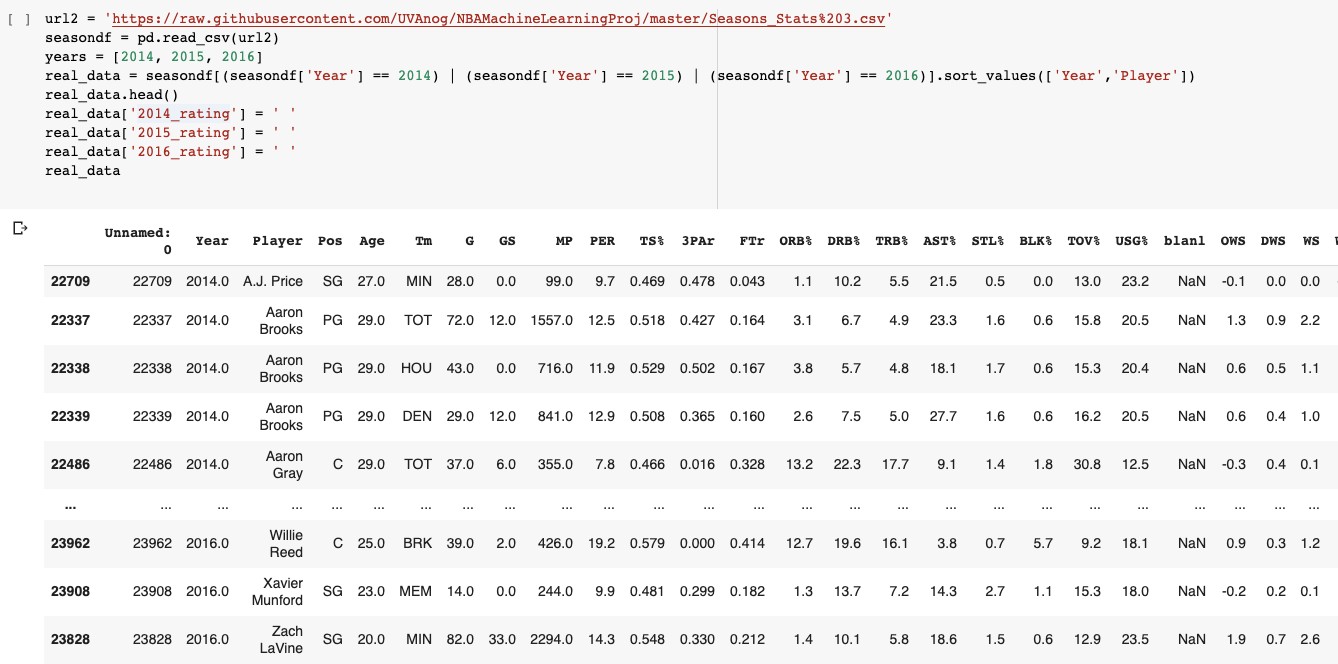This screenshot has width=1338, height=664.
Task: Click the row index 22709
Action: pos(70,281)
